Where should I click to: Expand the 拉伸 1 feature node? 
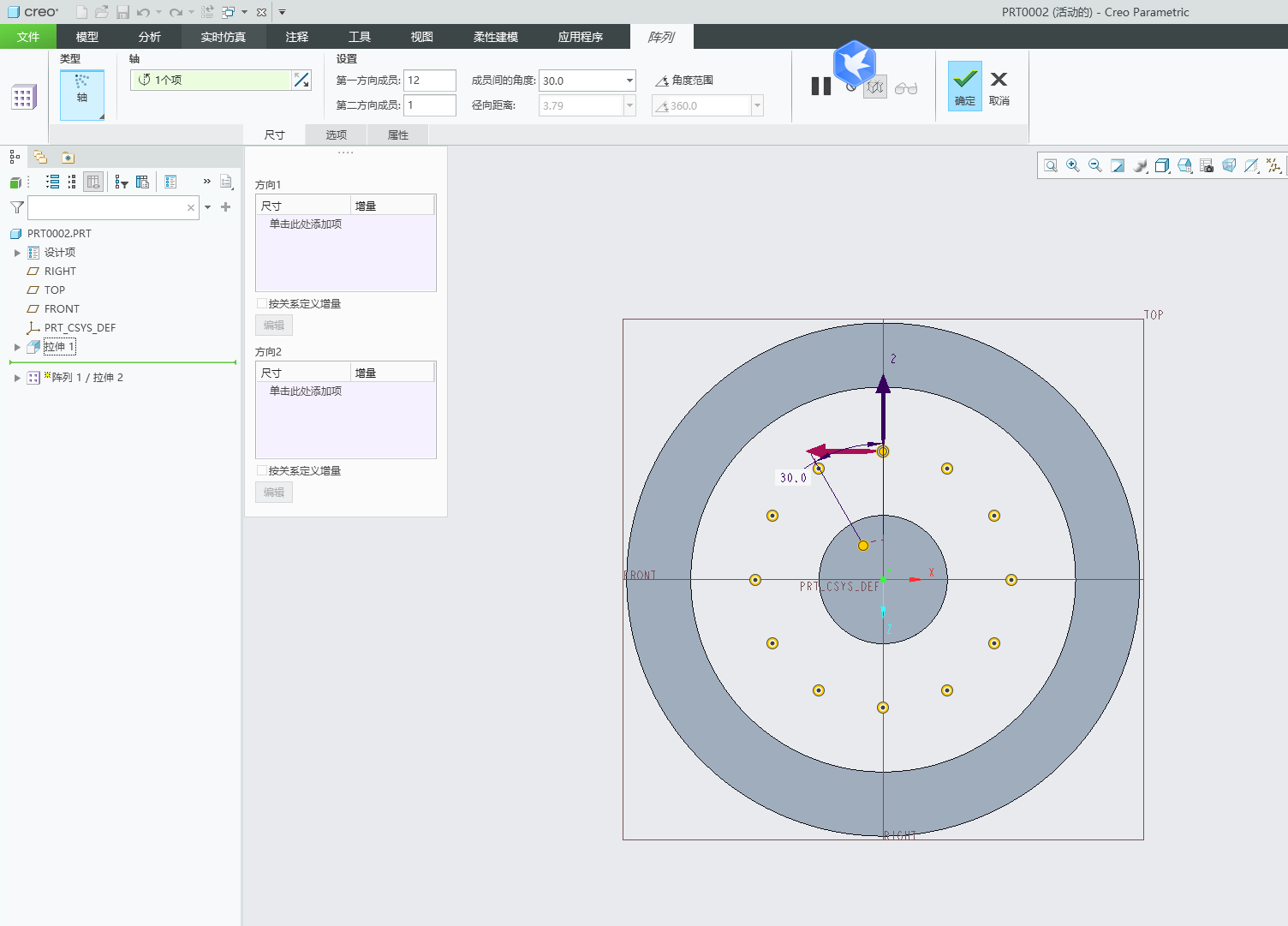17,347
